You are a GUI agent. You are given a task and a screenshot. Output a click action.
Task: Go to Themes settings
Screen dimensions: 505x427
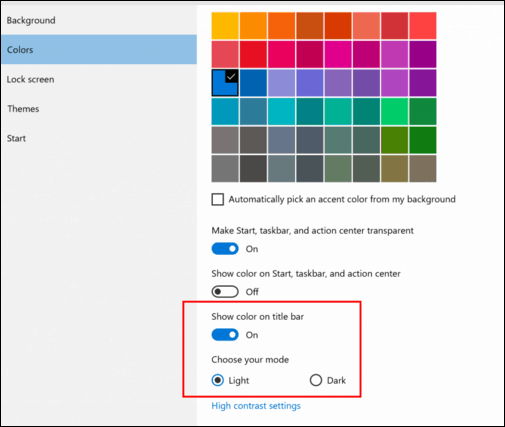23,109
